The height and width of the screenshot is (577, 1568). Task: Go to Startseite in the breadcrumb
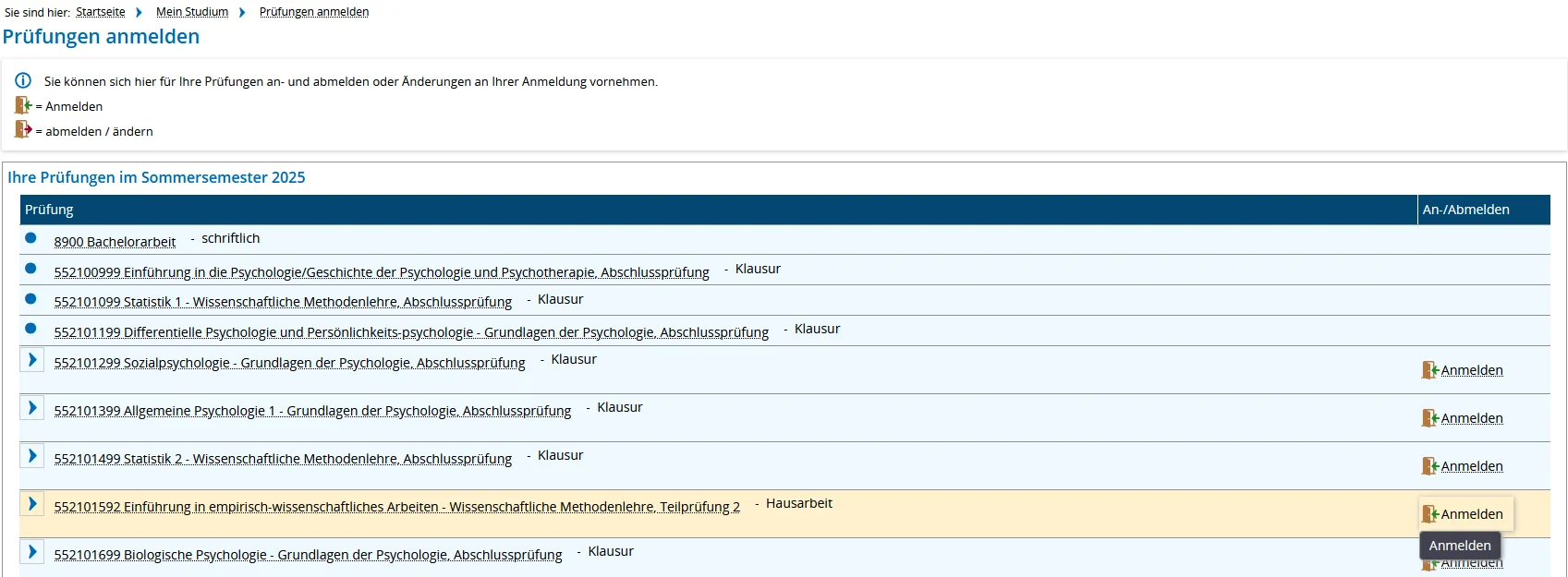click(x=100, y=12)
